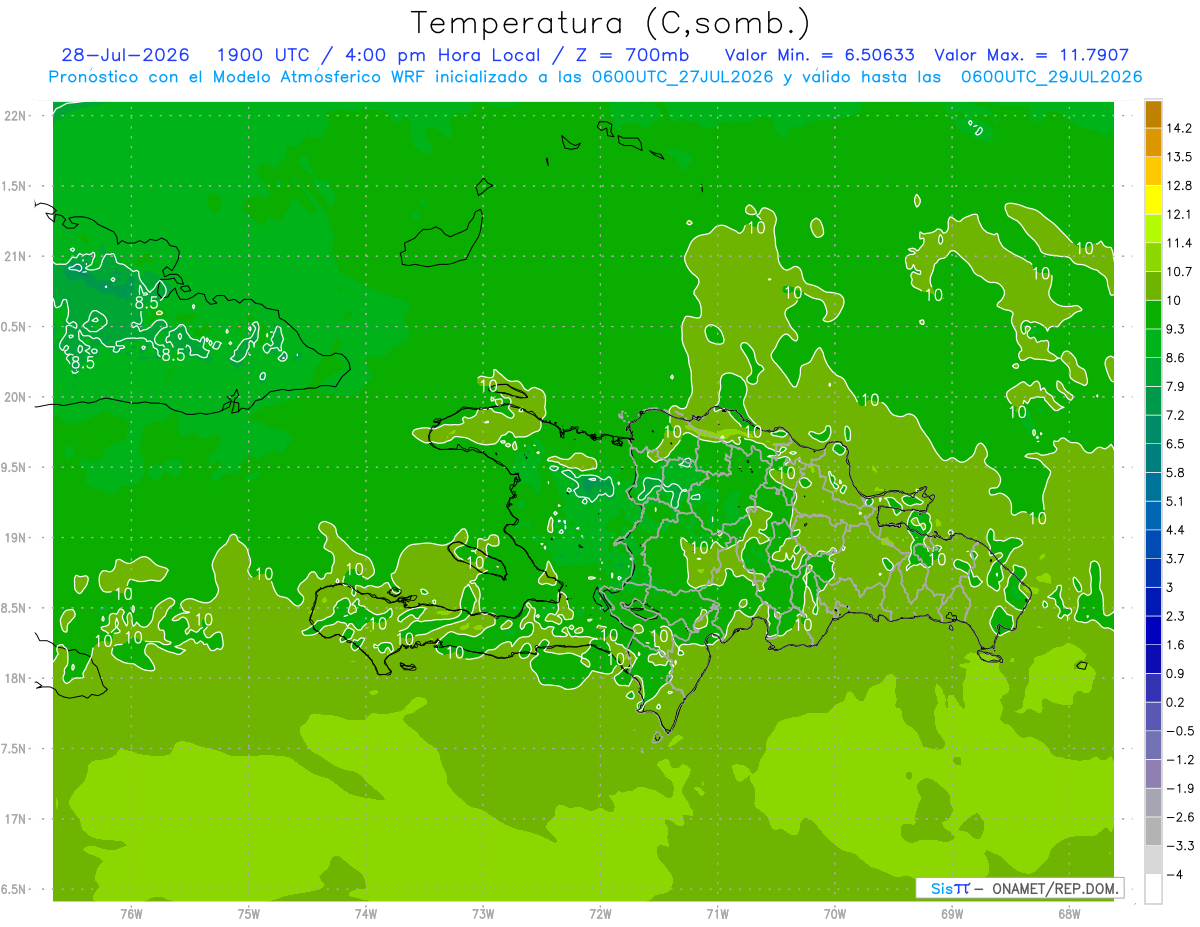Screen dimensions: 1200x927
Task: Click the 75W longitude axis label
Action: coord(249,913)
